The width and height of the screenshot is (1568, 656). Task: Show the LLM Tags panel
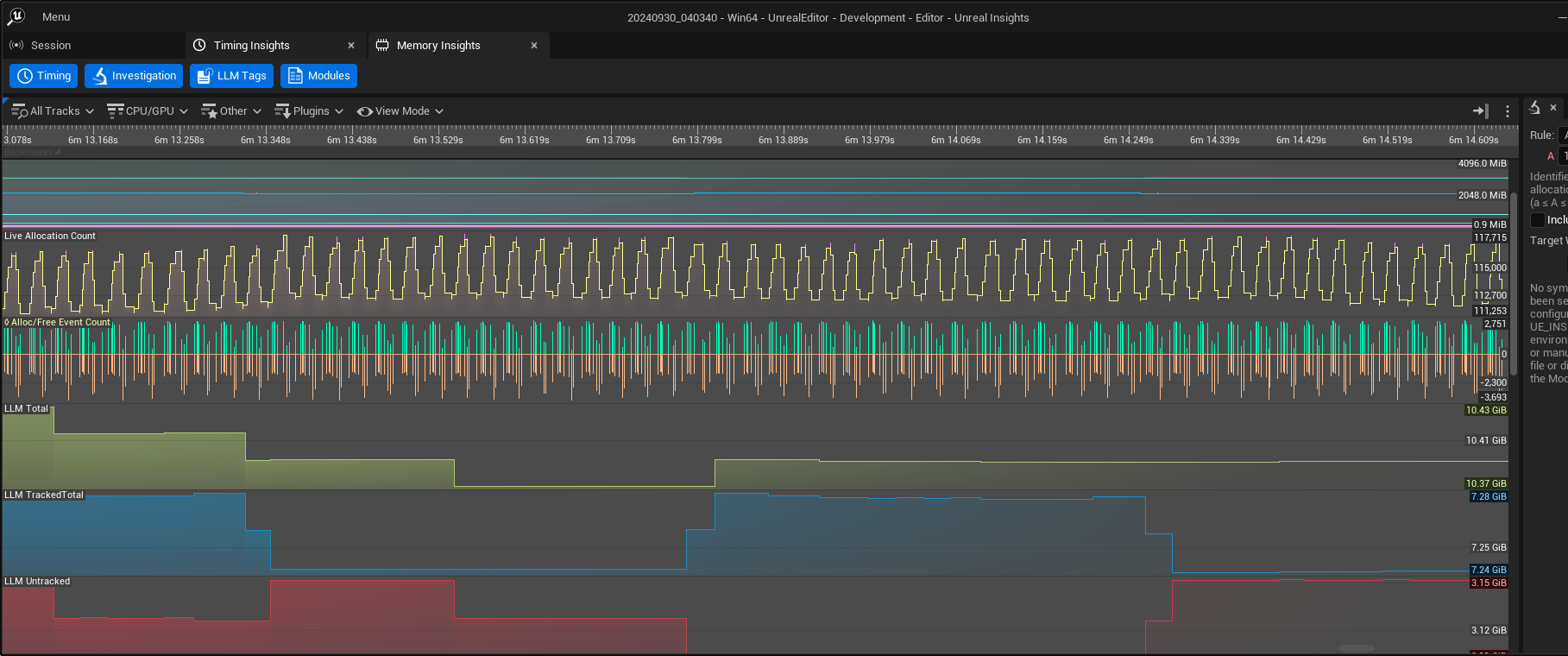coord(231,76)
